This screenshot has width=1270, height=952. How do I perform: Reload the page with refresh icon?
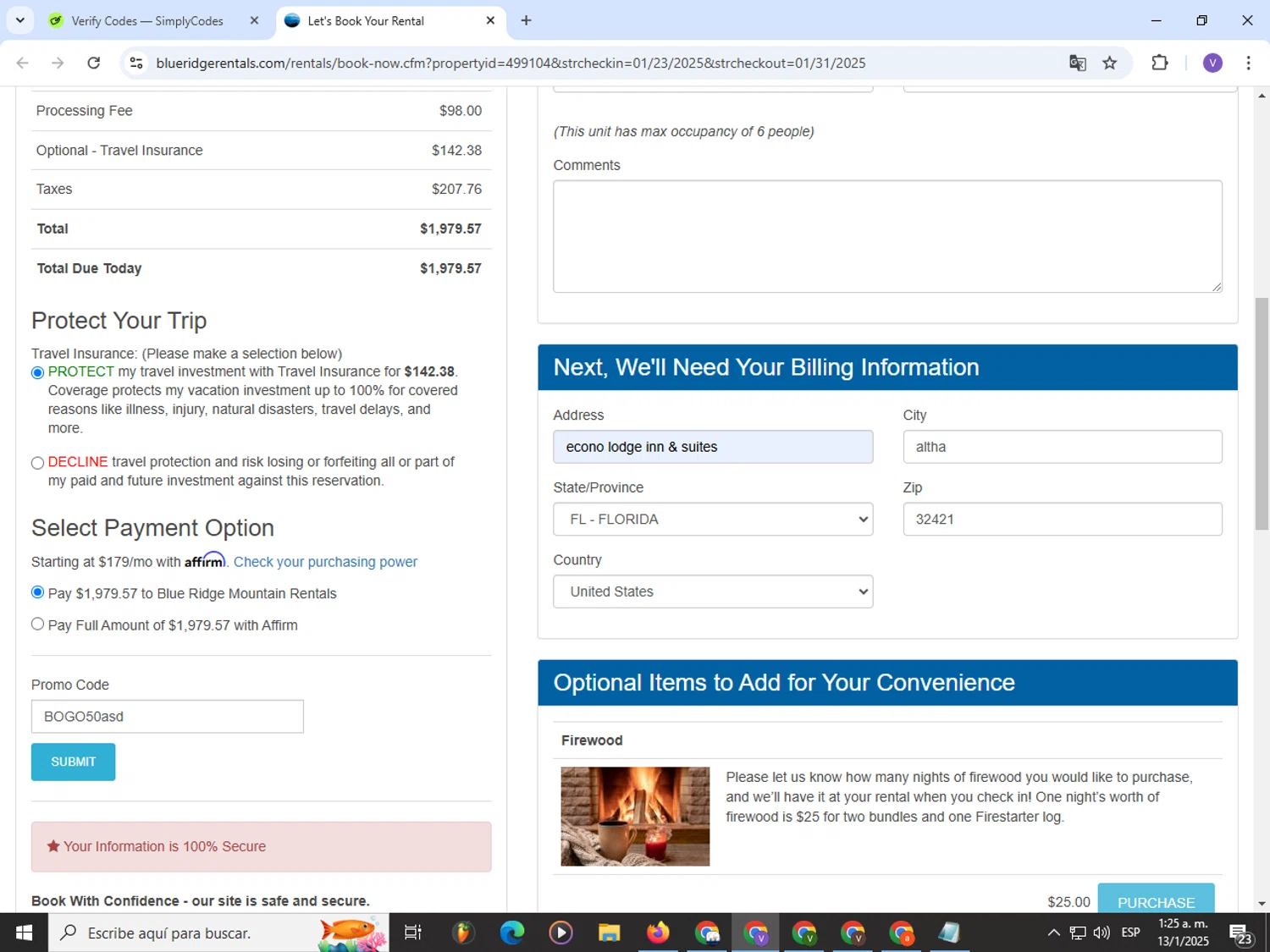(x=94, y=63)
